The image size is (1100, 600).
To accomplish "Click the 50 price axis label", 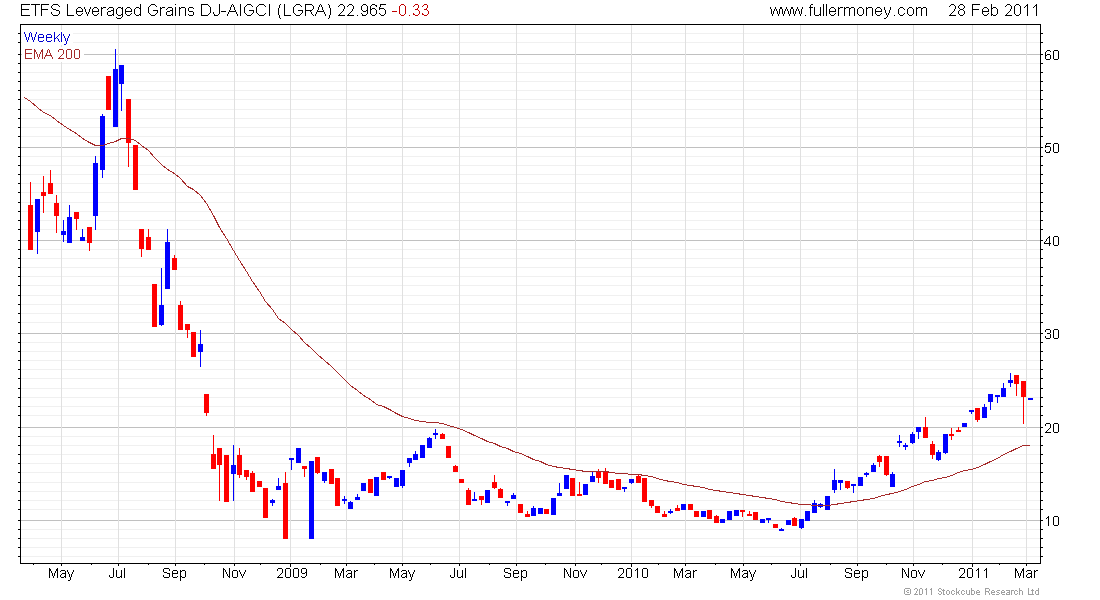I will [x=1052, y=148].
